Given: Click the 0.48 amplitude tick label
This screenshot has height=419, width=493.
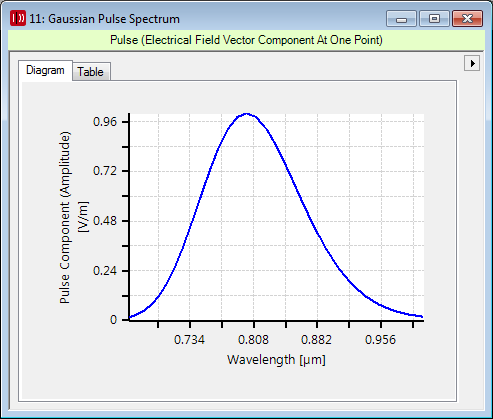Looking at the screenshot, I should [x=105, y=221].
